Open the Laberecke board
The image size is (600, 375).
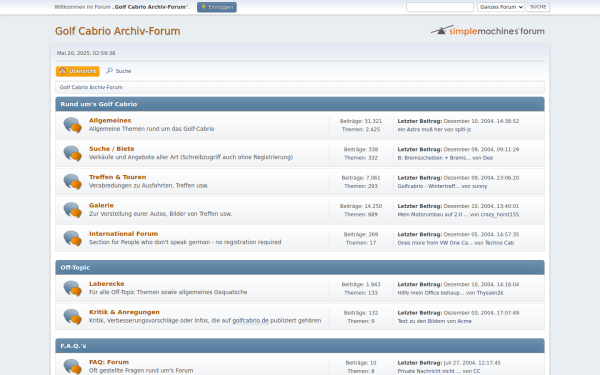point(107,284)
